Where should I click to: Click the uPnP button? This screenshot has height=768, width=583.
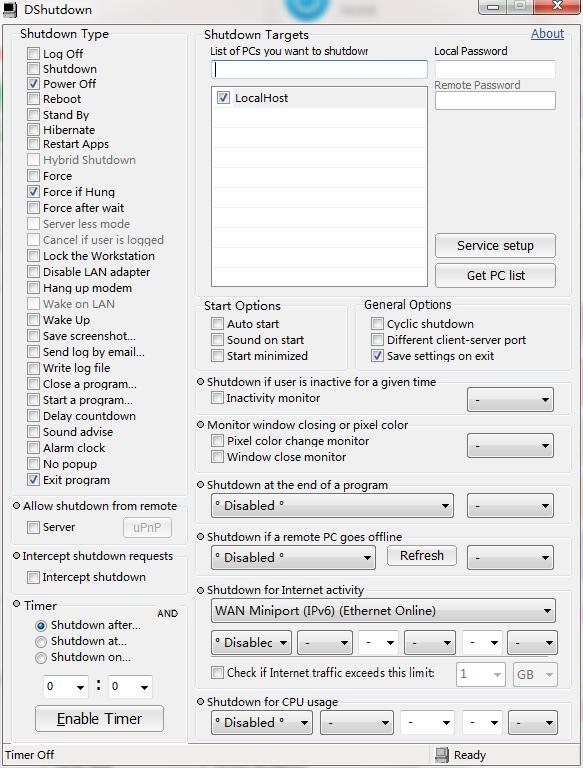147,528
